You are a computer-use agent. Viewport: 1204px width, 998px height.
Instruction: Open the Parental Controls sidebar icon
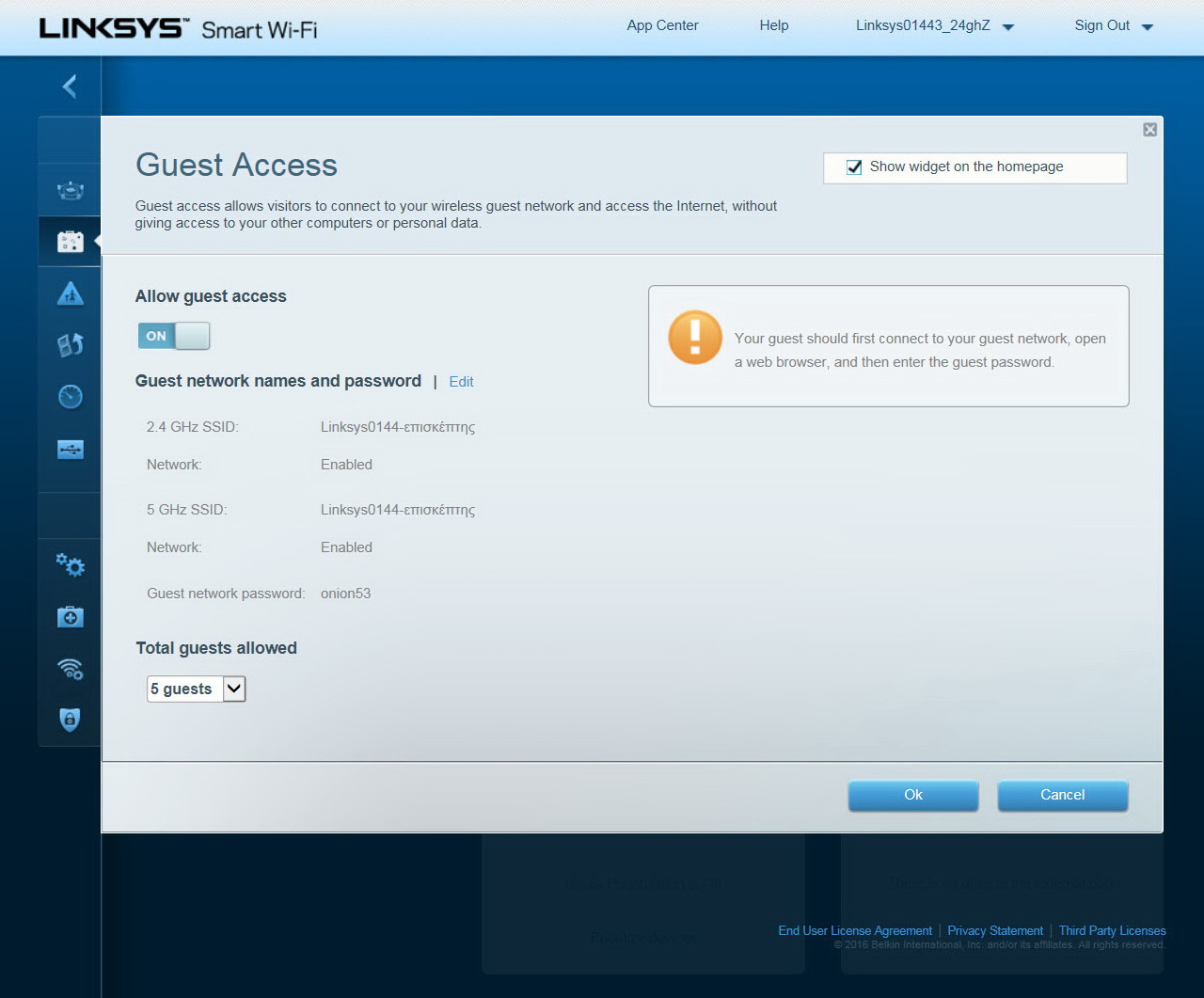pos(71,293)
